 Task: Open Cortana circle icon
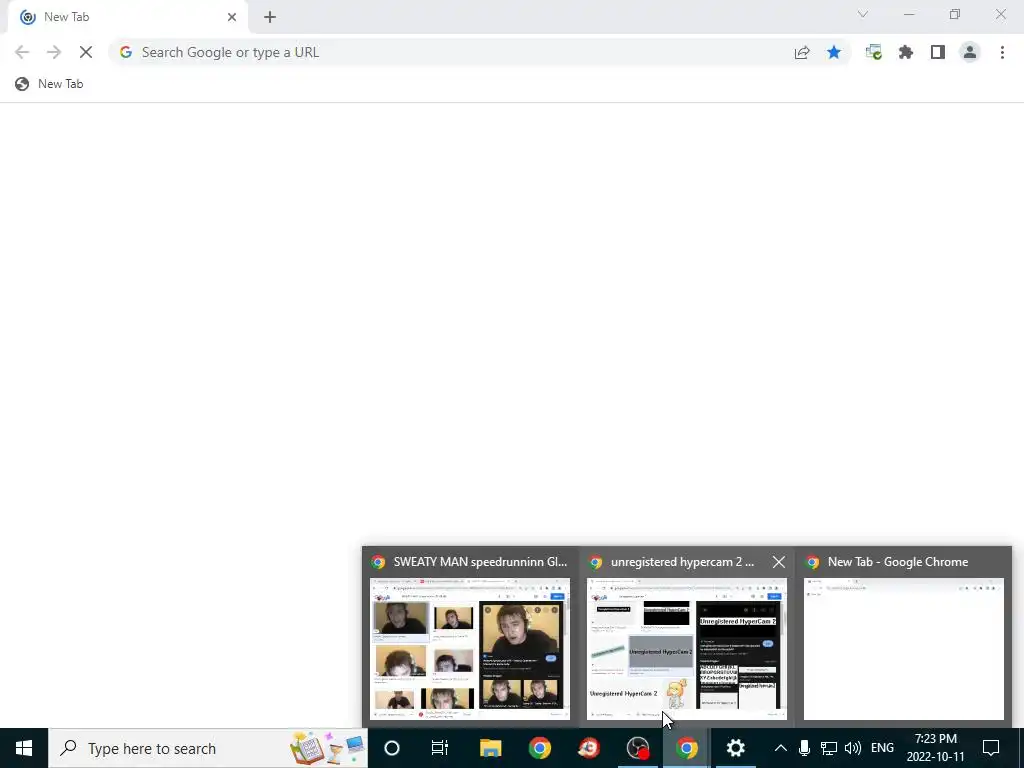(392, 748)
